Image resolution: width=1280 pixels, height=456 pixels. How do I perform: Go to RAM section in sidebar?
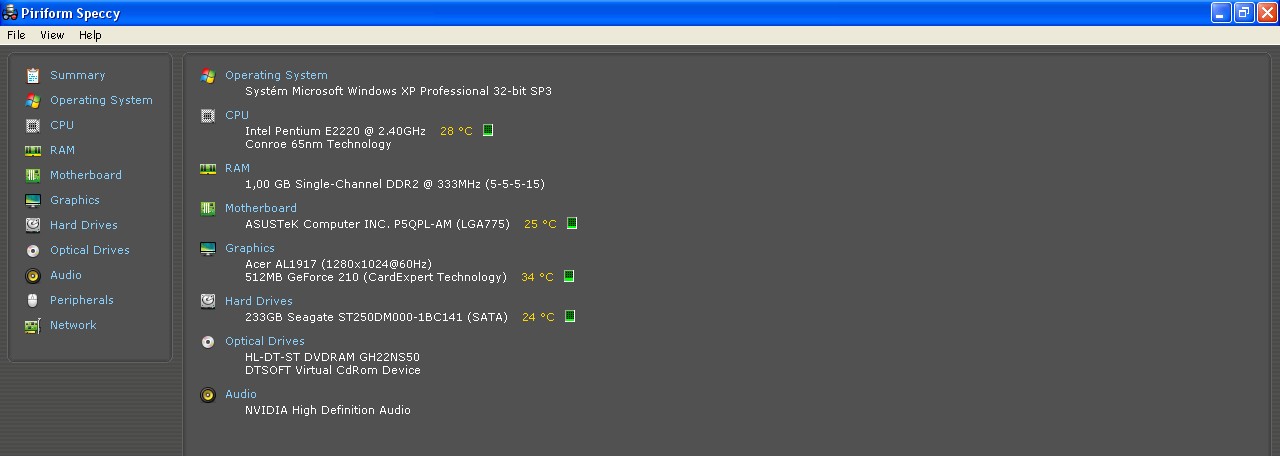point(62,150)
